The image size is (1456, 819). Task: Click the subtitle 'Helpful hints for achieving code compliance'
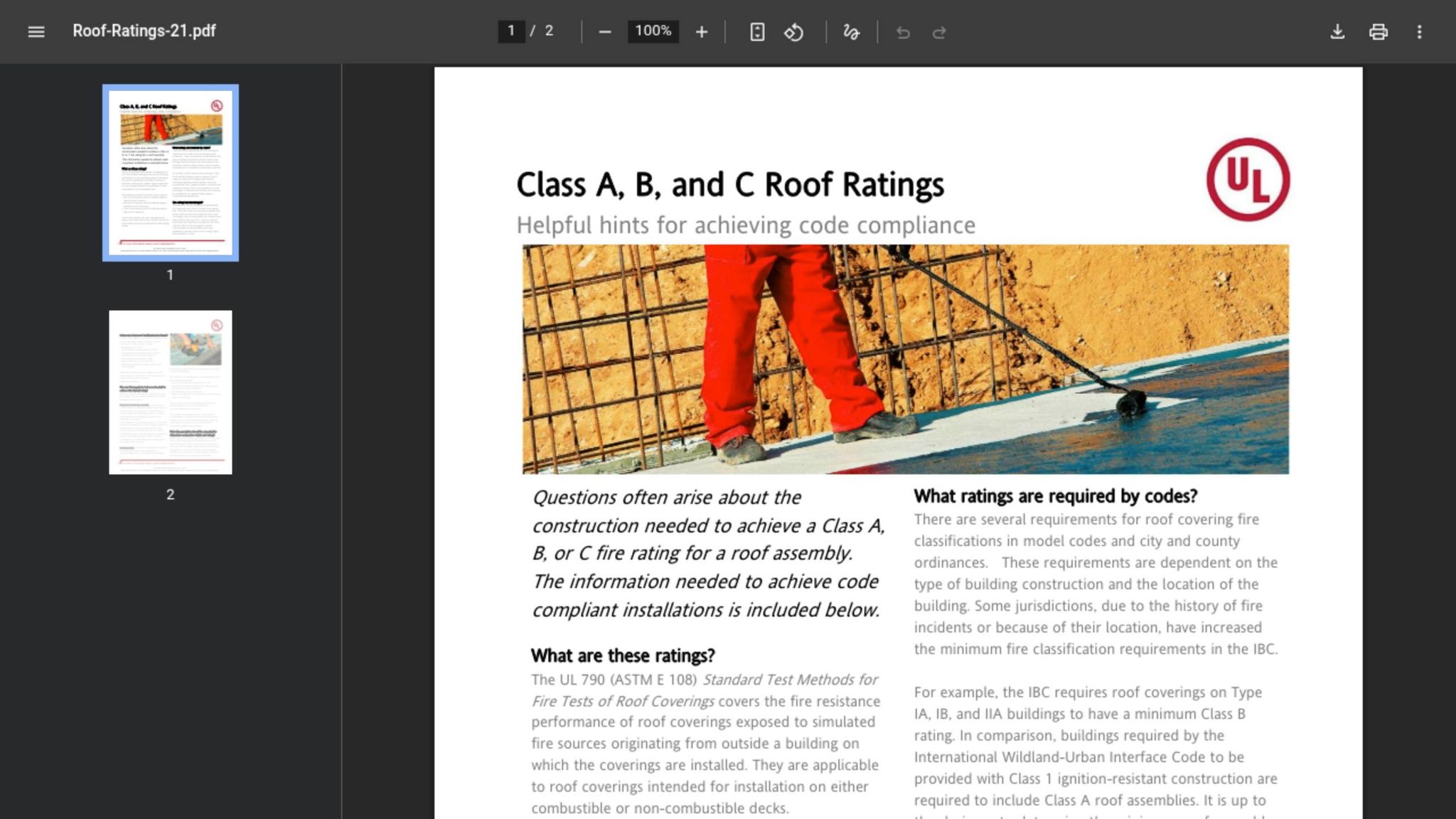coord(746,225)
